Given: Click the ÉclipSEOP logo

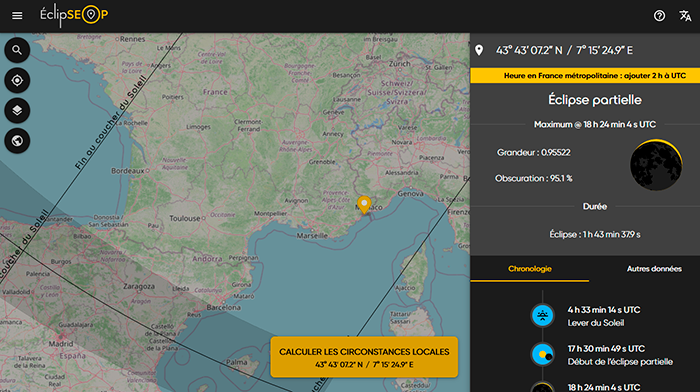Looking at the screenshot, I should [x=74, y=16].
